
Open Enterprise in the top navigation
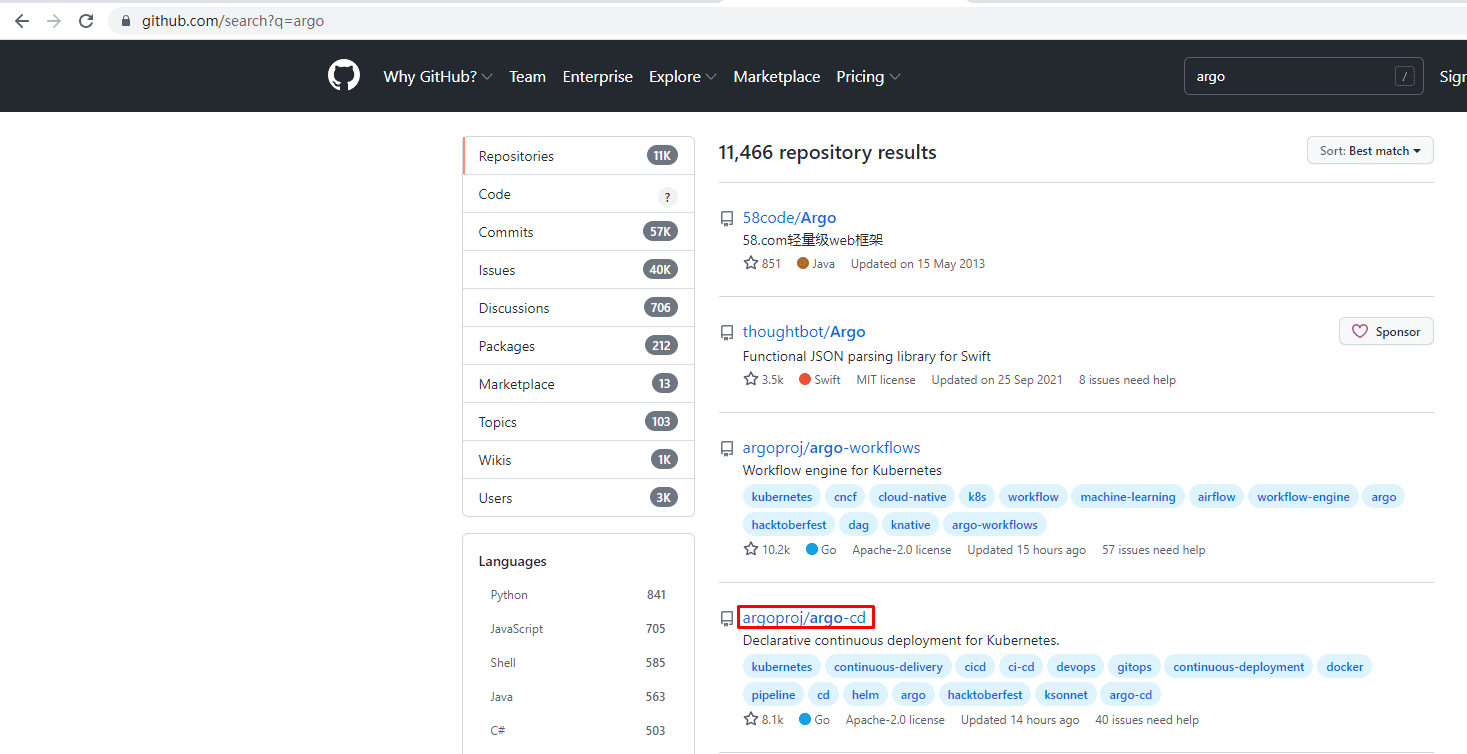click(x=598, y=77)
